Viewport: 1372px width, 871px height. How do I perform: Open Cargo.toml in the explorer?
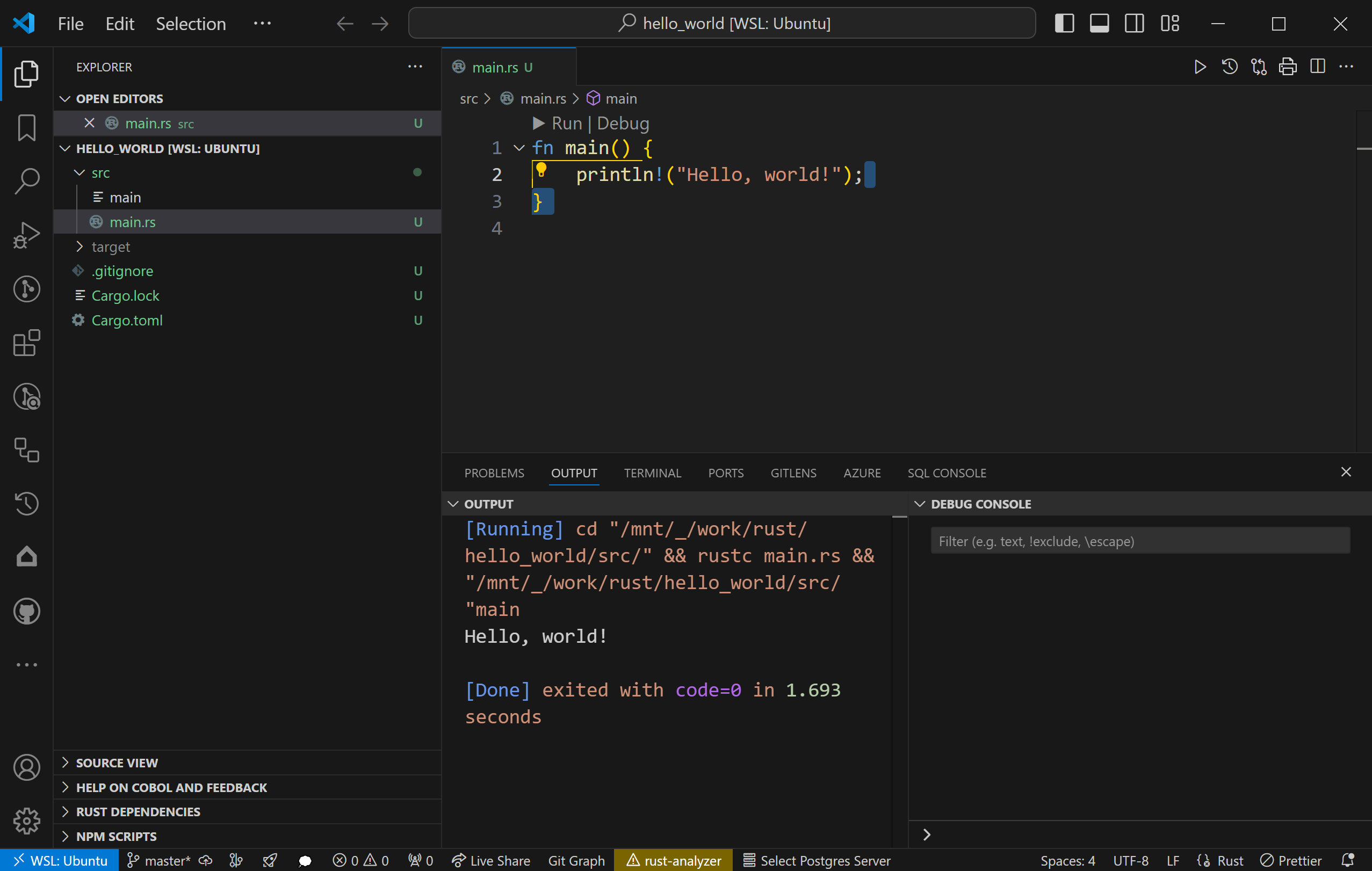pos(126,320)
